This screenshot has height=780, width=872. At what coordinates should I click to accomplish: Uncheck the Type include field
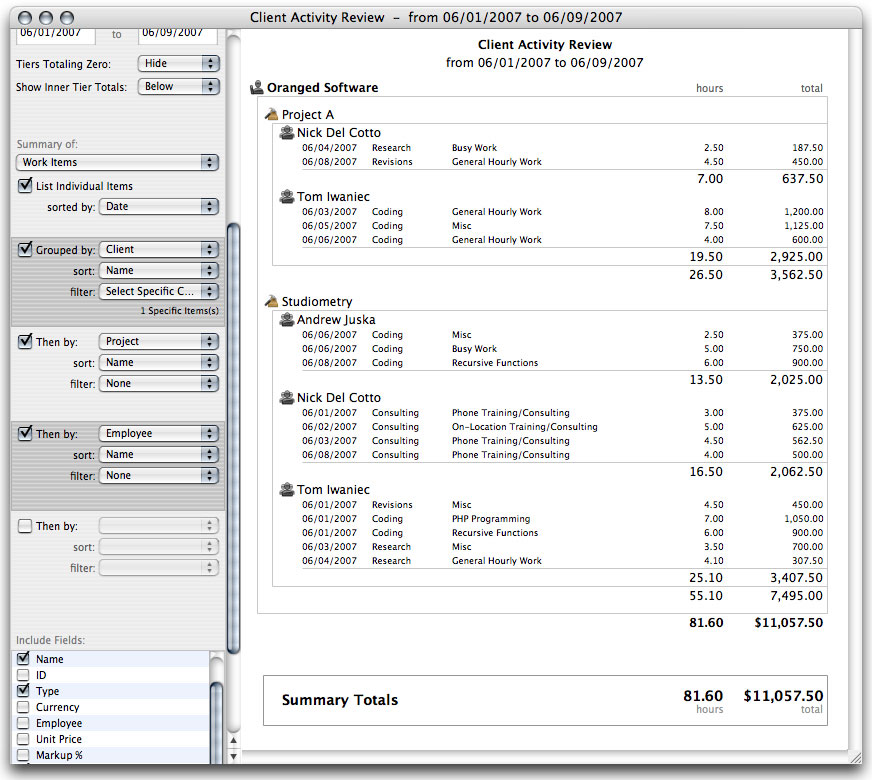23,690
